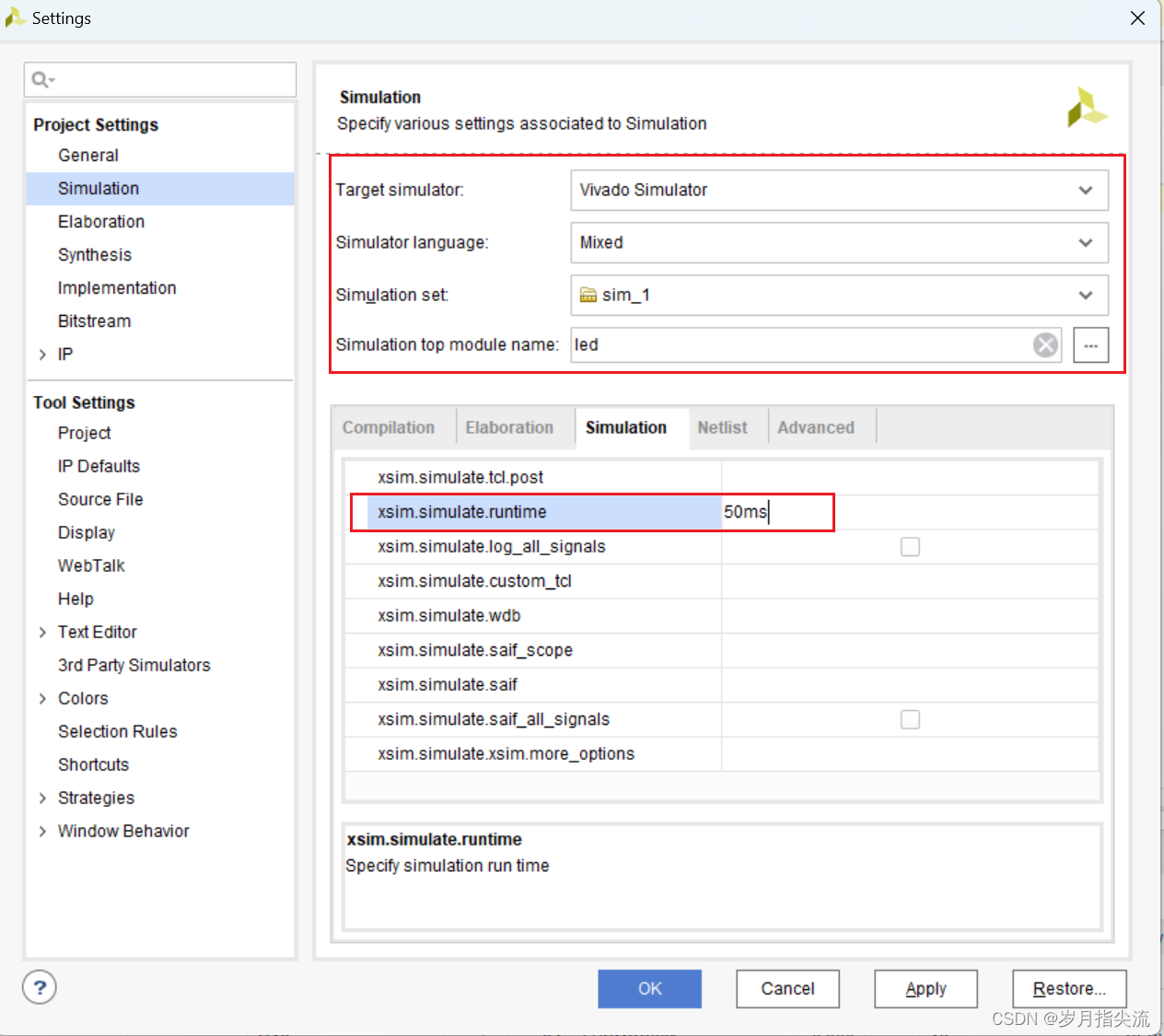Screen dimensions: 1164x1036
Task: Open the Simulation set dropdown
Action: [839, 296]
